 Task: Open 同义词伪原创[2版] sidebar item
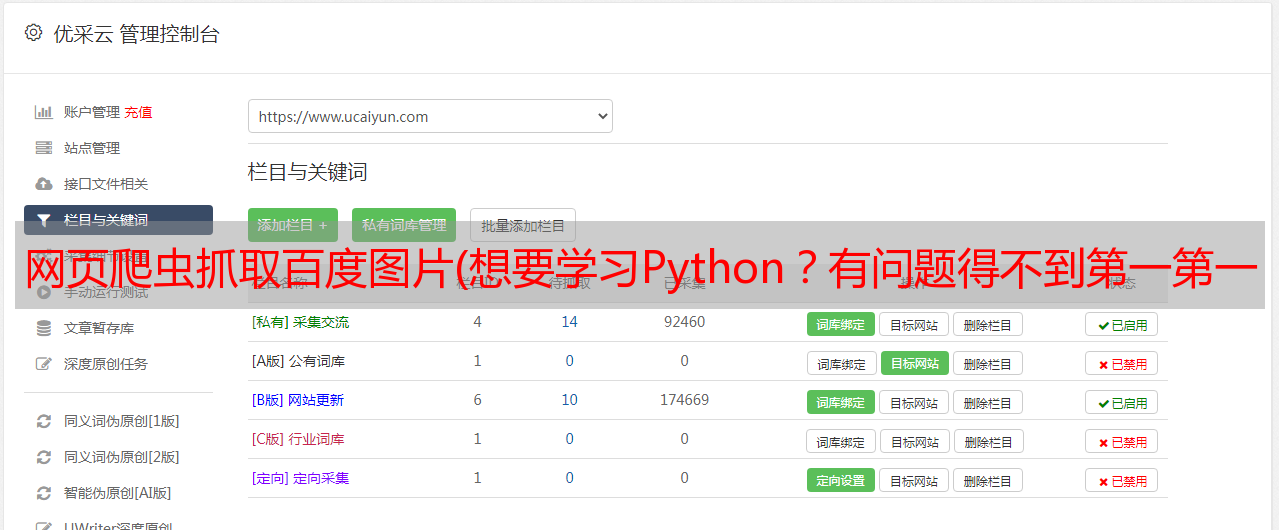tap(121, 457)
